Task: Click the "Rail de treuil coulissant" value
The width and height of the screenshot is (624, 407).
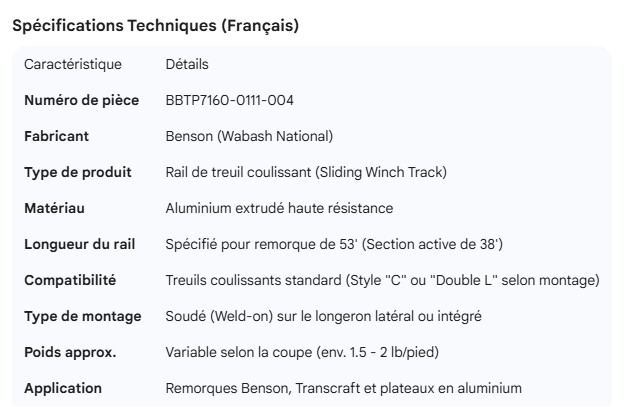Action: tap(306, 172)
